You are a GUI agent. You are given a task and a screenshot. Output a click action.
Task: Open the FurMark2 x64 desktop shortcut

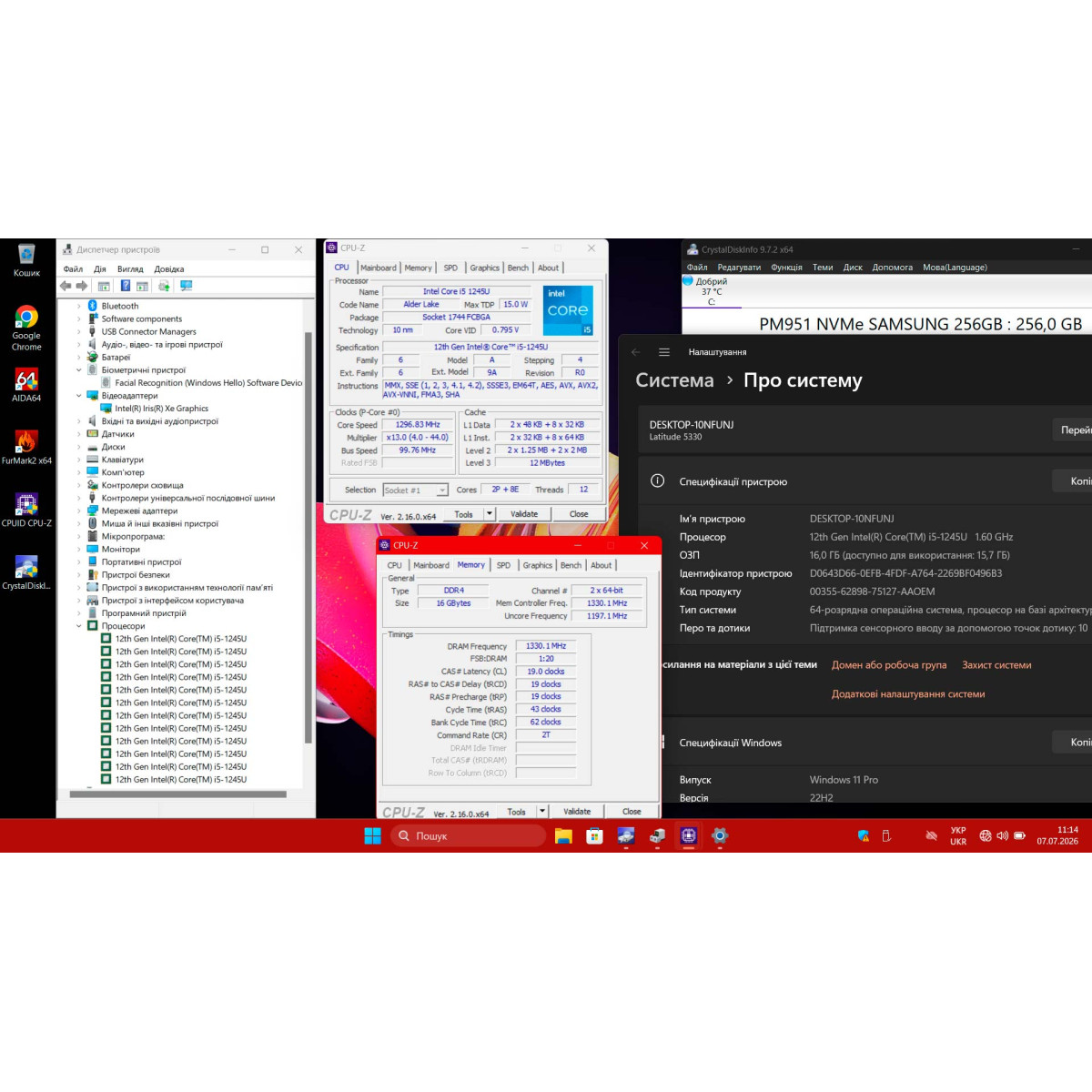point(26,448)
